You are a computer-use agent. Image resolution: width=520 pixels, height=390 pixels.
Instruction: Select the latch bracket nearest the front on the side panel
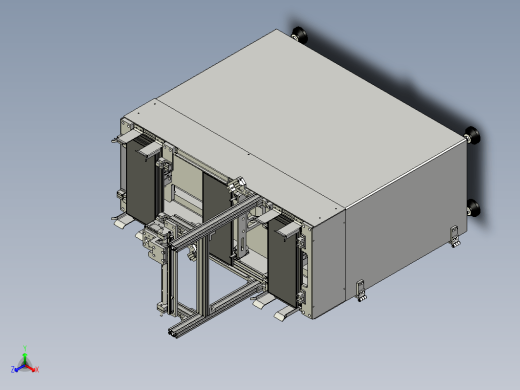pyautogui.click(x=361, y=290)
